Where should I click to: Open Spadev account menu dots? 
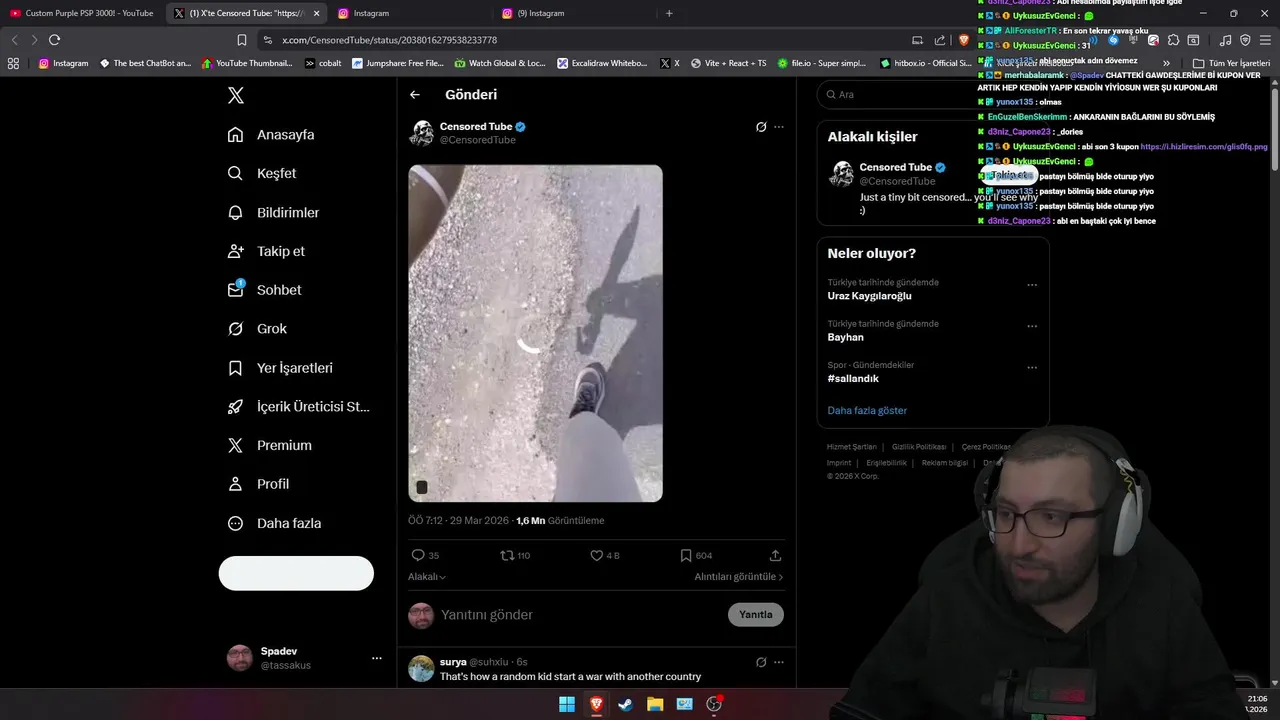[x=377, y=658]
